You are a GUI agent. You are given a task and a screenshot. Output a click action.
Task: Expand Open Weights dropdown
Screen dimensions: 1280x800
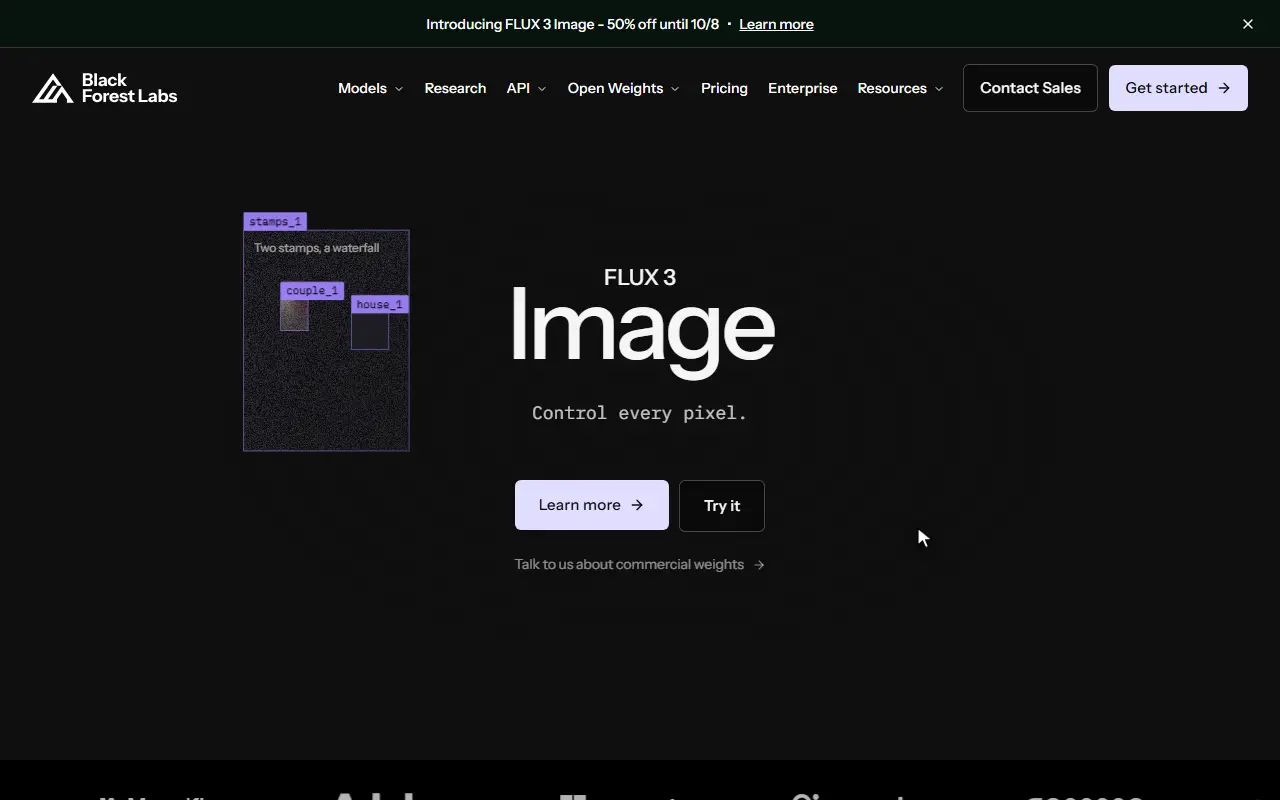pyautogui.click(x=623, y=88)
